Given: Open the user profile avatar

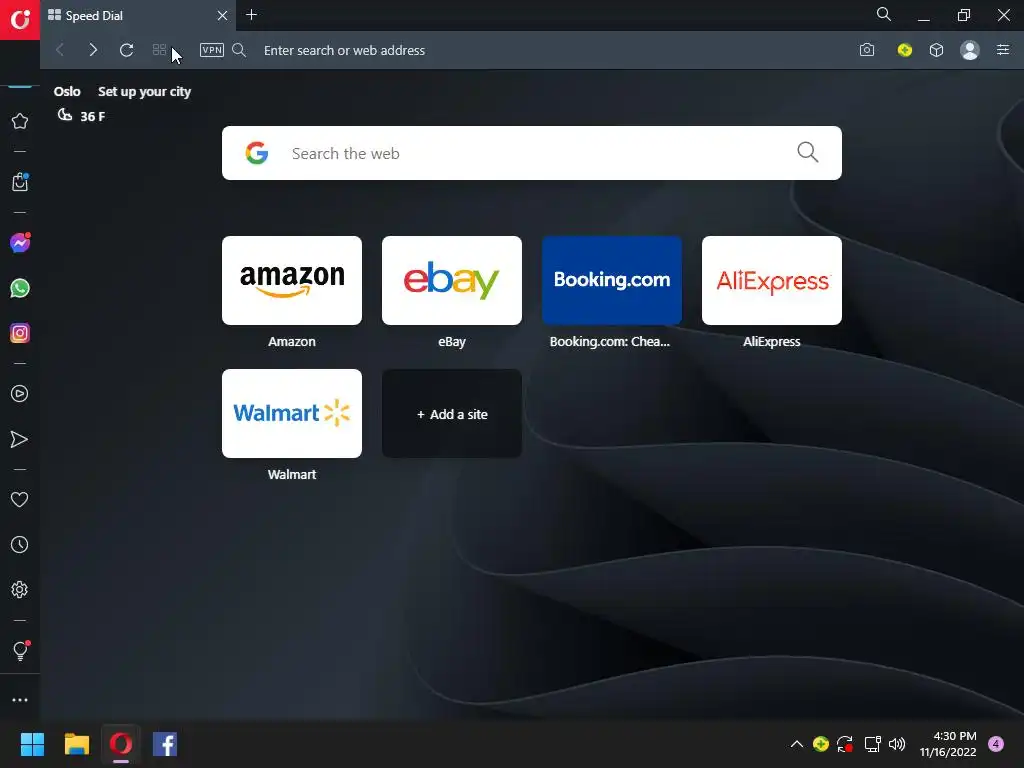Looking at the screenshot, I should pos(970,50).
